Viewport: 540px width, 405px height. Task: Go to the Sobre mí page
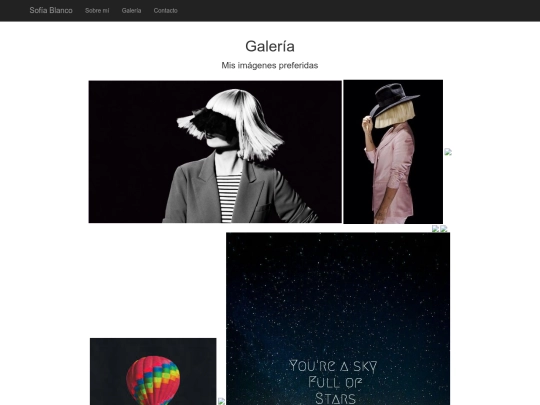[97, 11]
